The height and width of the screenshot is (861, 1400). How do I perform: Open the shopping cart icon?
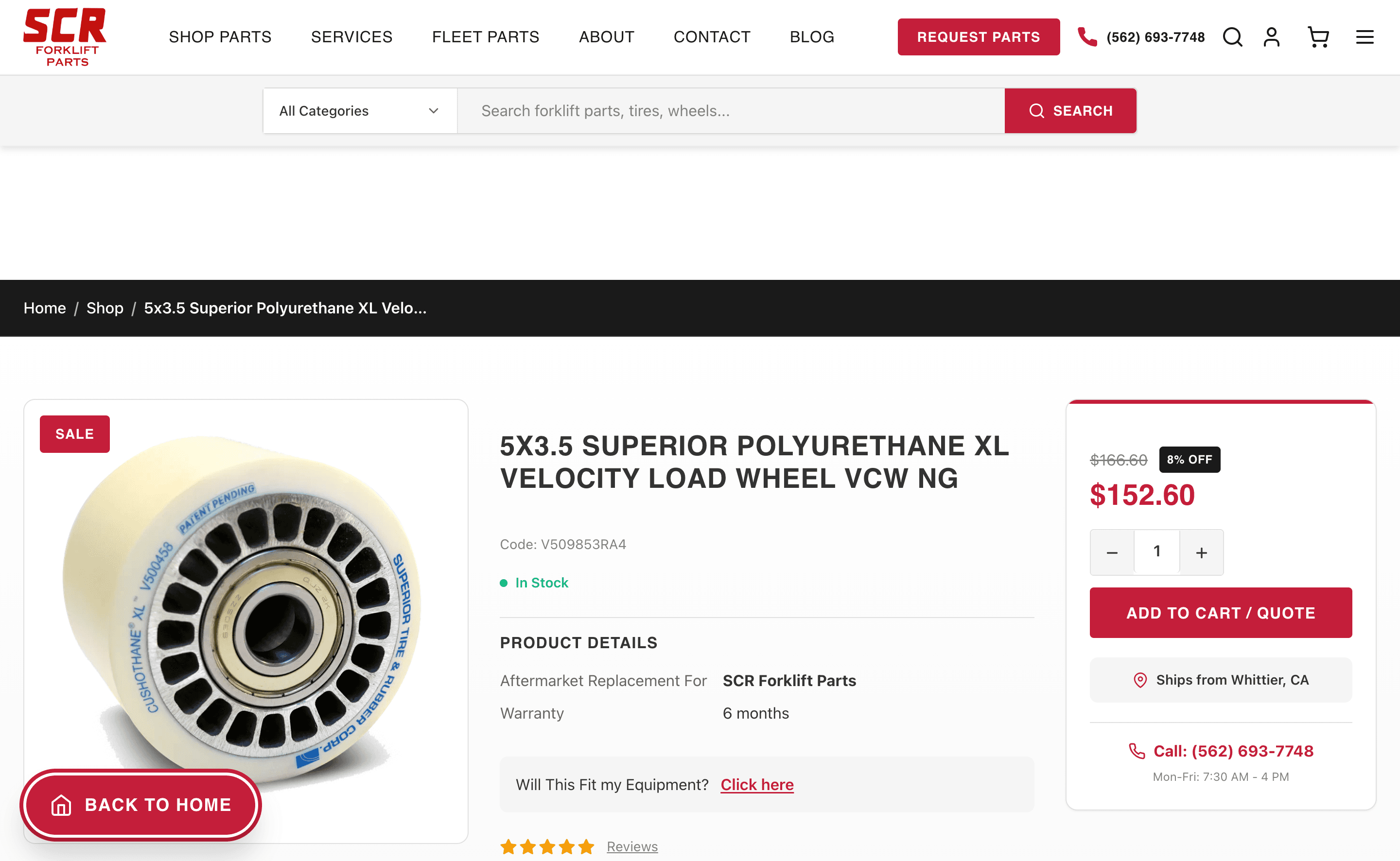(1318, 37)
